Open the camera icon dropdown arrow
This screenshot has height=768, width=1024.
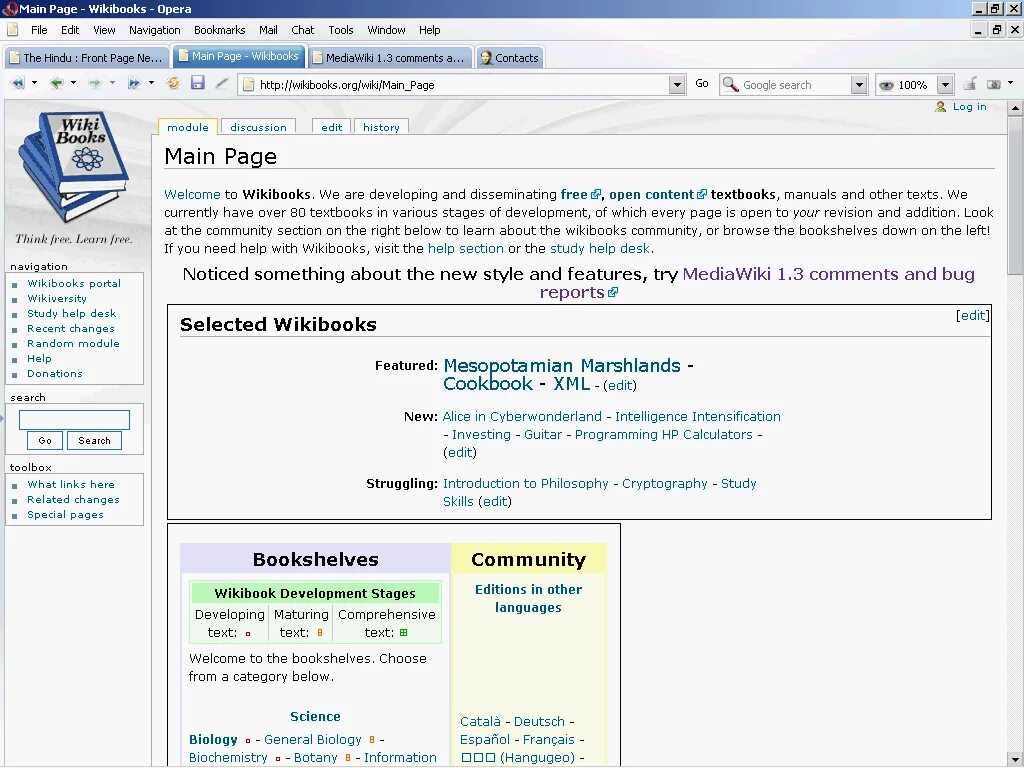pyautogui.click(x=1011, y=84)
